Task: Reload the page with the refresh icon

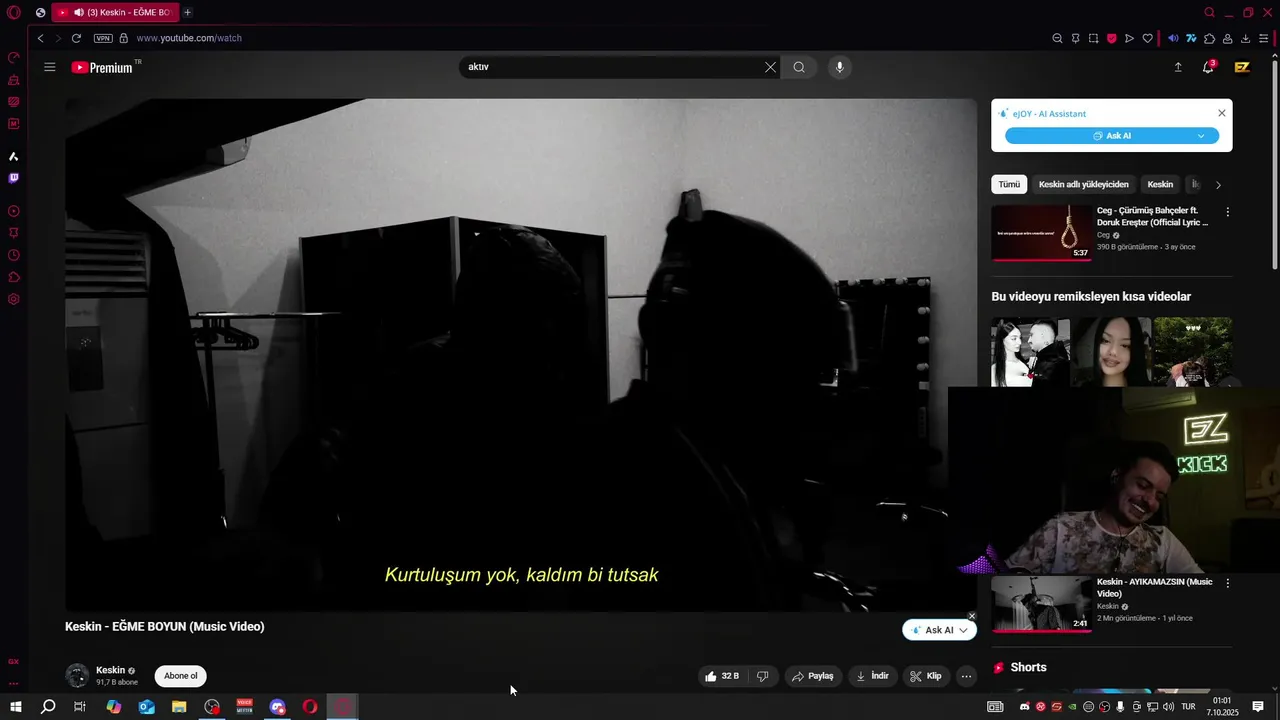Action: pos(76,38)
